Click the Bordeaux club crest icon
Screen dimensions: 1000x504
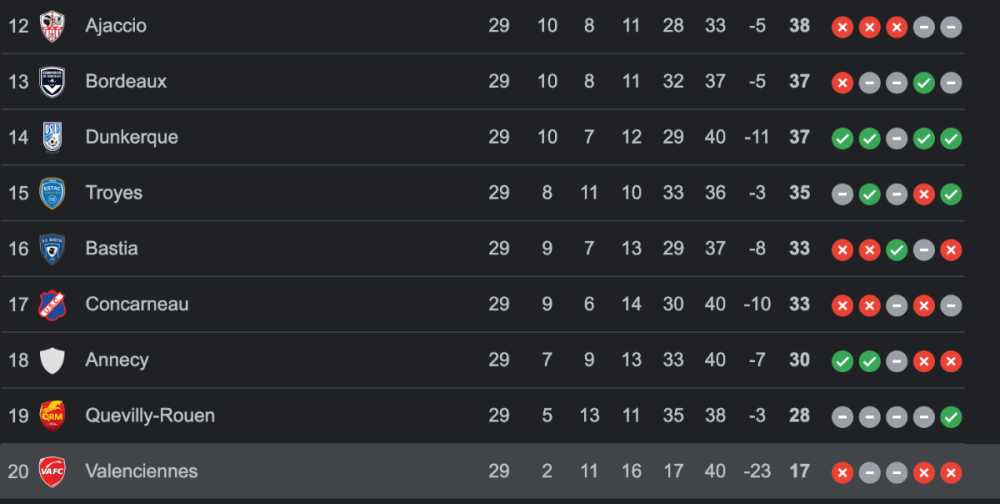coord(52,82)
